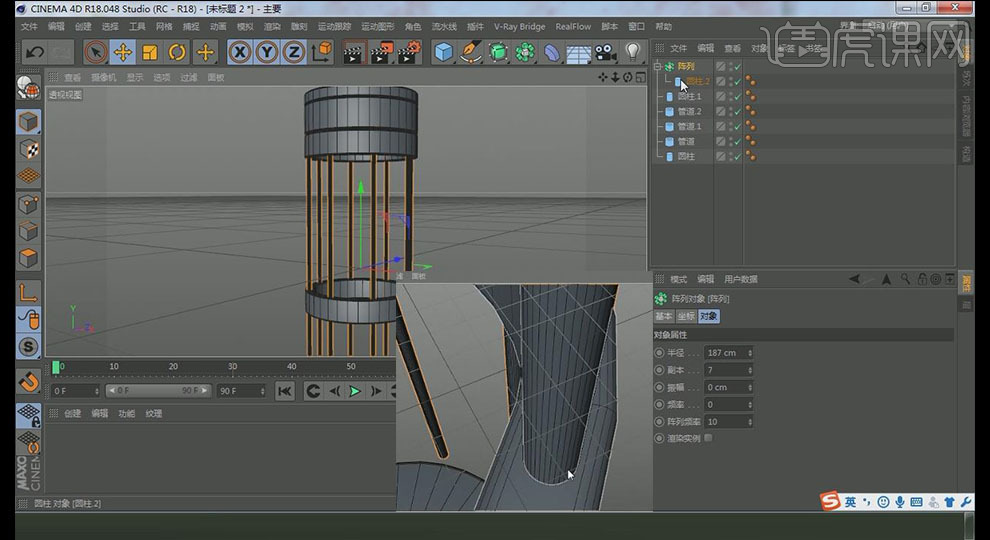Click the 阵列频率 stepper arrows
This screenshot has height=540, width=990.
pyautogui.click(x=750, y=421)
